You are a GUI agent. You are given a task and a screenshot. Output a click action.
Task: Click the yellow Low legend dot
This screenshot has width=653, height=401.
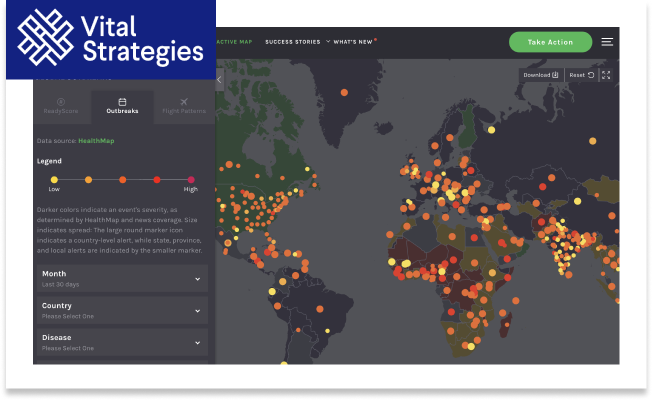[54, 180]
